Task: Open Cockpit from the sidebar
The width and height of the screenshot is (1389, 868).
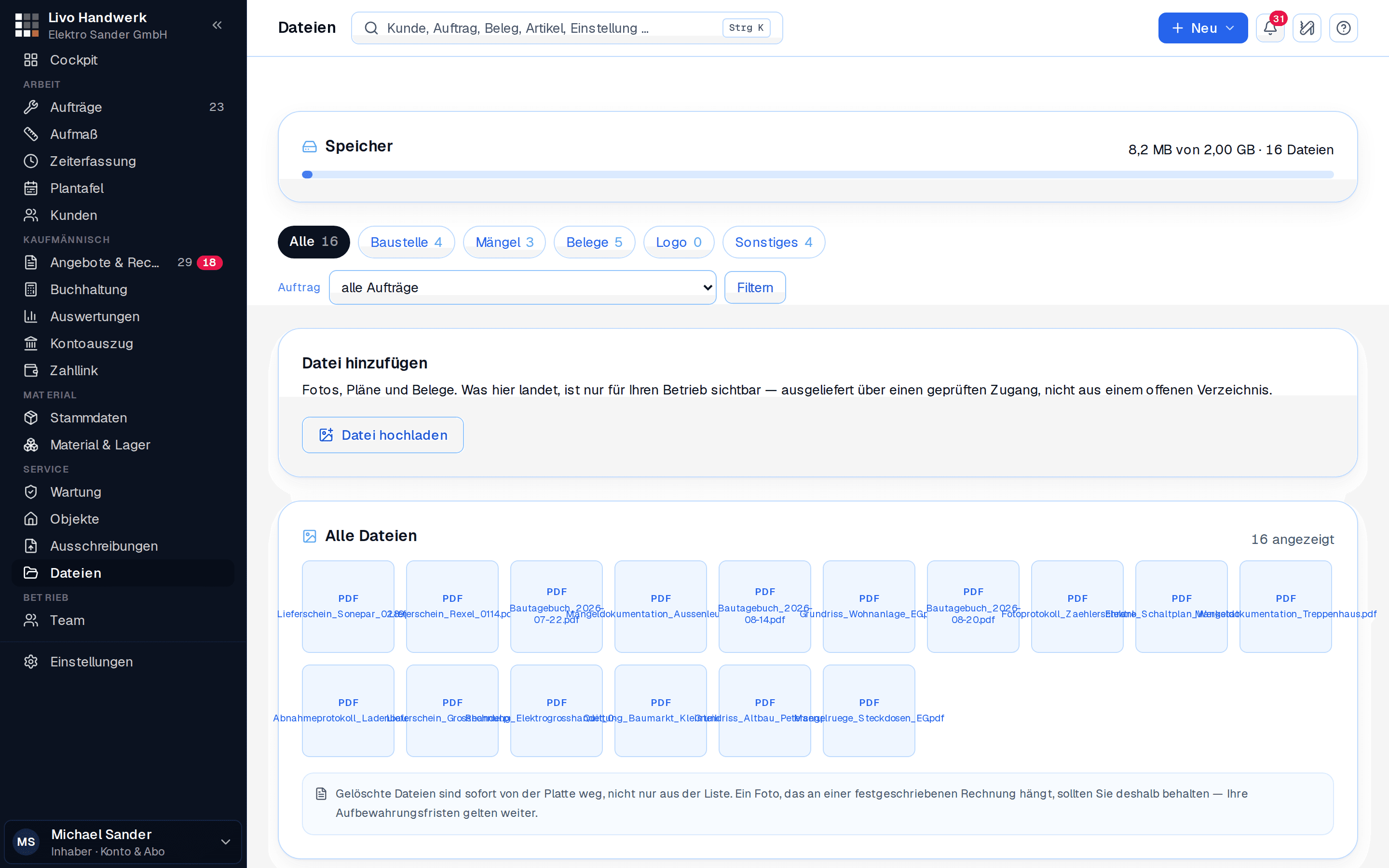Action: pos(123,60)
